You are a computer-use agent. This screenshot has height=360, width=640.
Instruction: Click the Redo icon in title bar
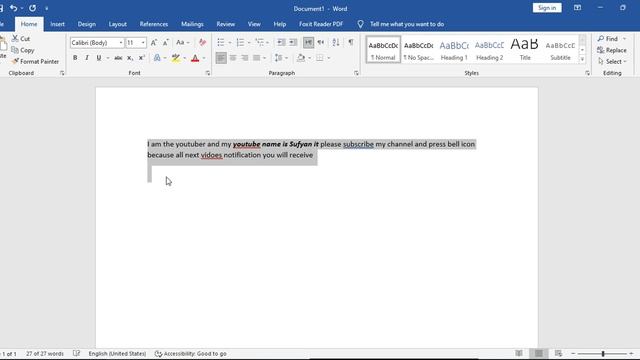click(32, 8)
